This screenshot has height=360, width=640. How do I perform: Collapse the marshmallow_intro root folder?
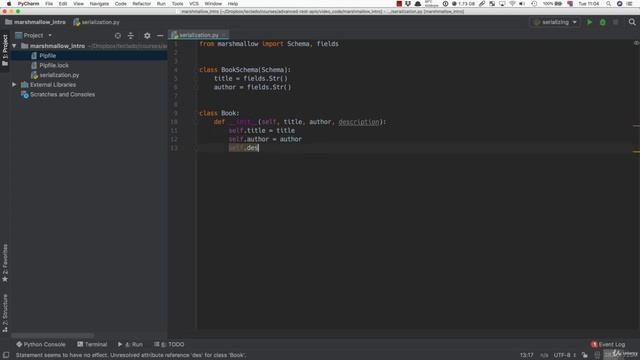coord(14,46)
